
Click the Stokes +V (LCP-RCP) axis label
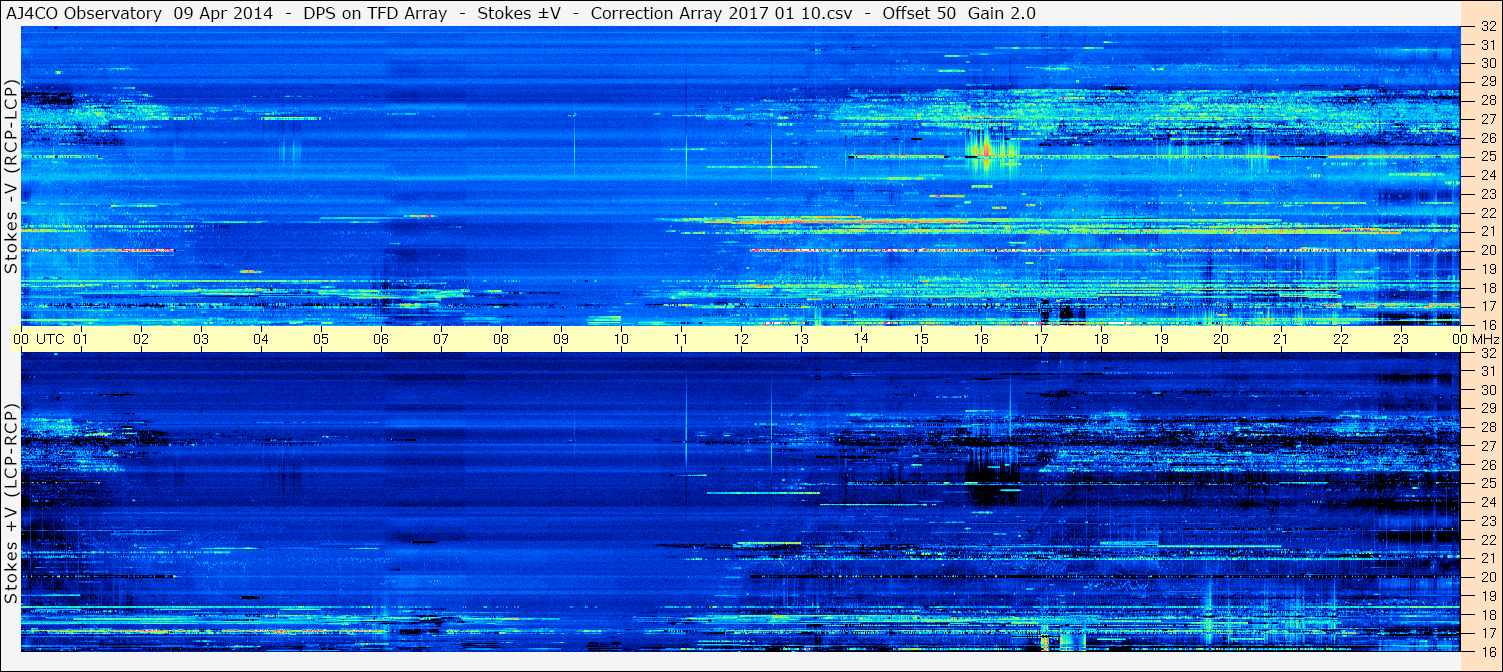(11, 504)
